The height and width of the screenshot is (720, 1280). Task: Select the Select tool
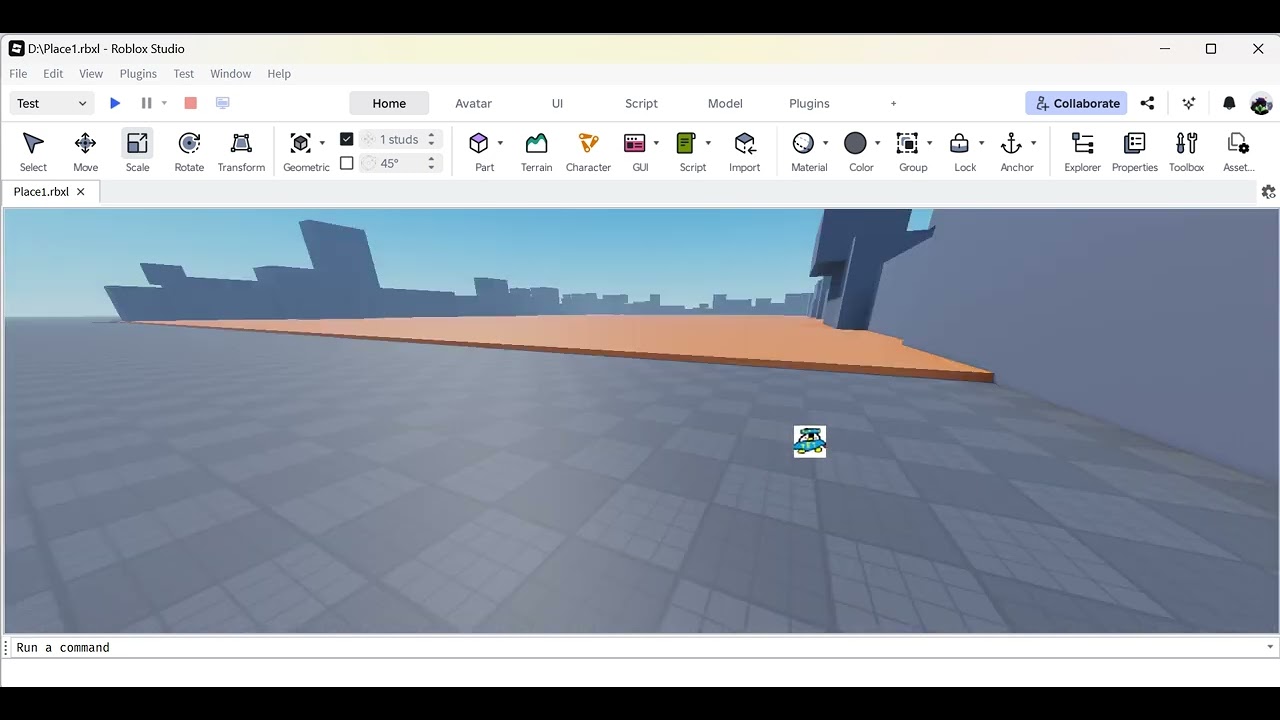(33, 152)
